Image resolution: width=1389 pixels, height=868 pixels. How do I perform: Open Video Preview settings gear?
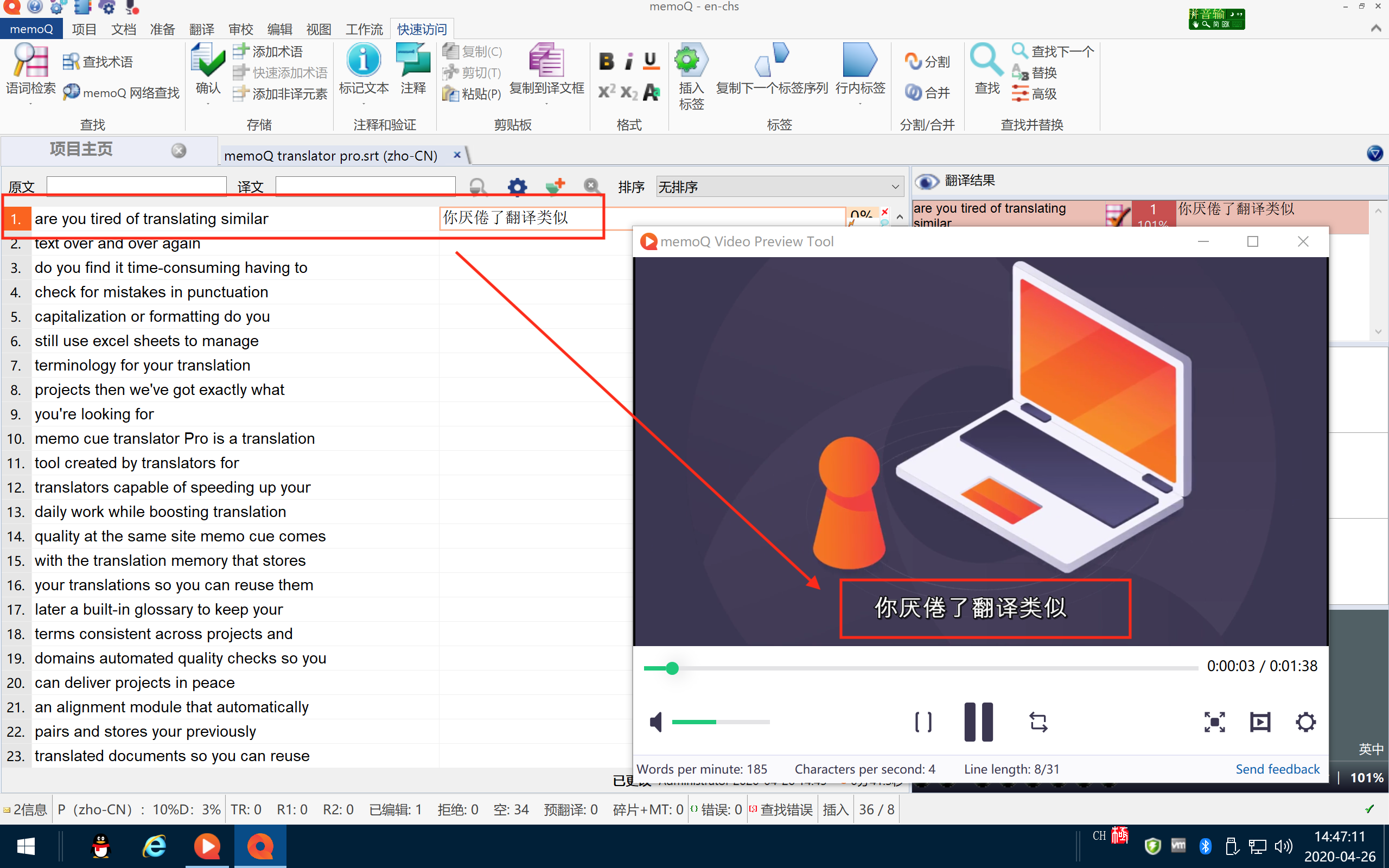1305,722
